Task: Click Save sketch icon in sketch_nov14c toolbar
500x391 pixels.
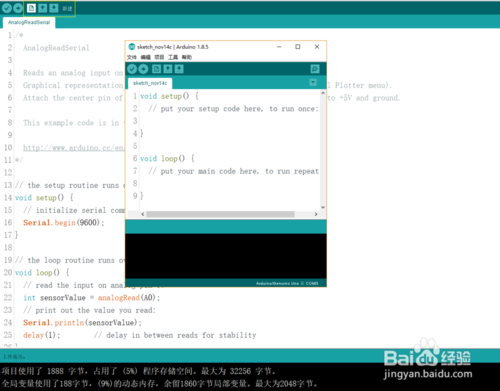Action: (179, 69)
